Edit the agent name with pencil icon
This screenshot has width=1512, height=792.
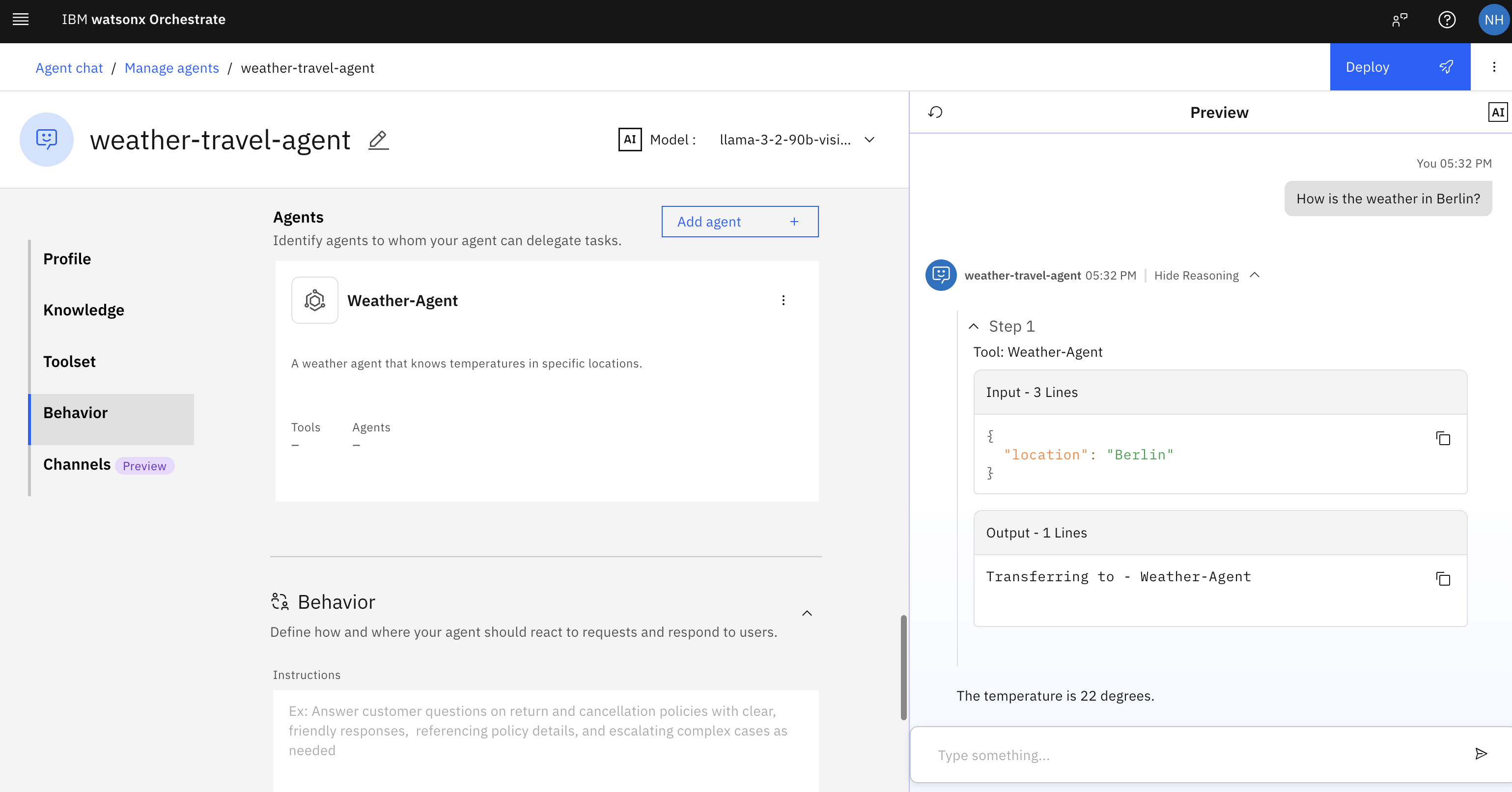click(x=379, y=141)
